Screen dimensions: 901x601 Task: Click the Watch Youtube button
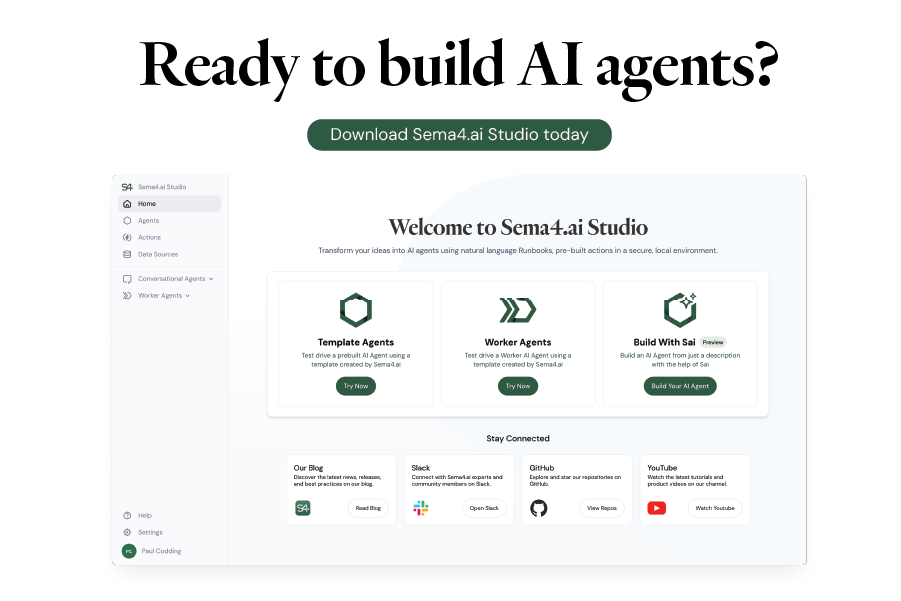pyautogui.click(x=715, y=508)
